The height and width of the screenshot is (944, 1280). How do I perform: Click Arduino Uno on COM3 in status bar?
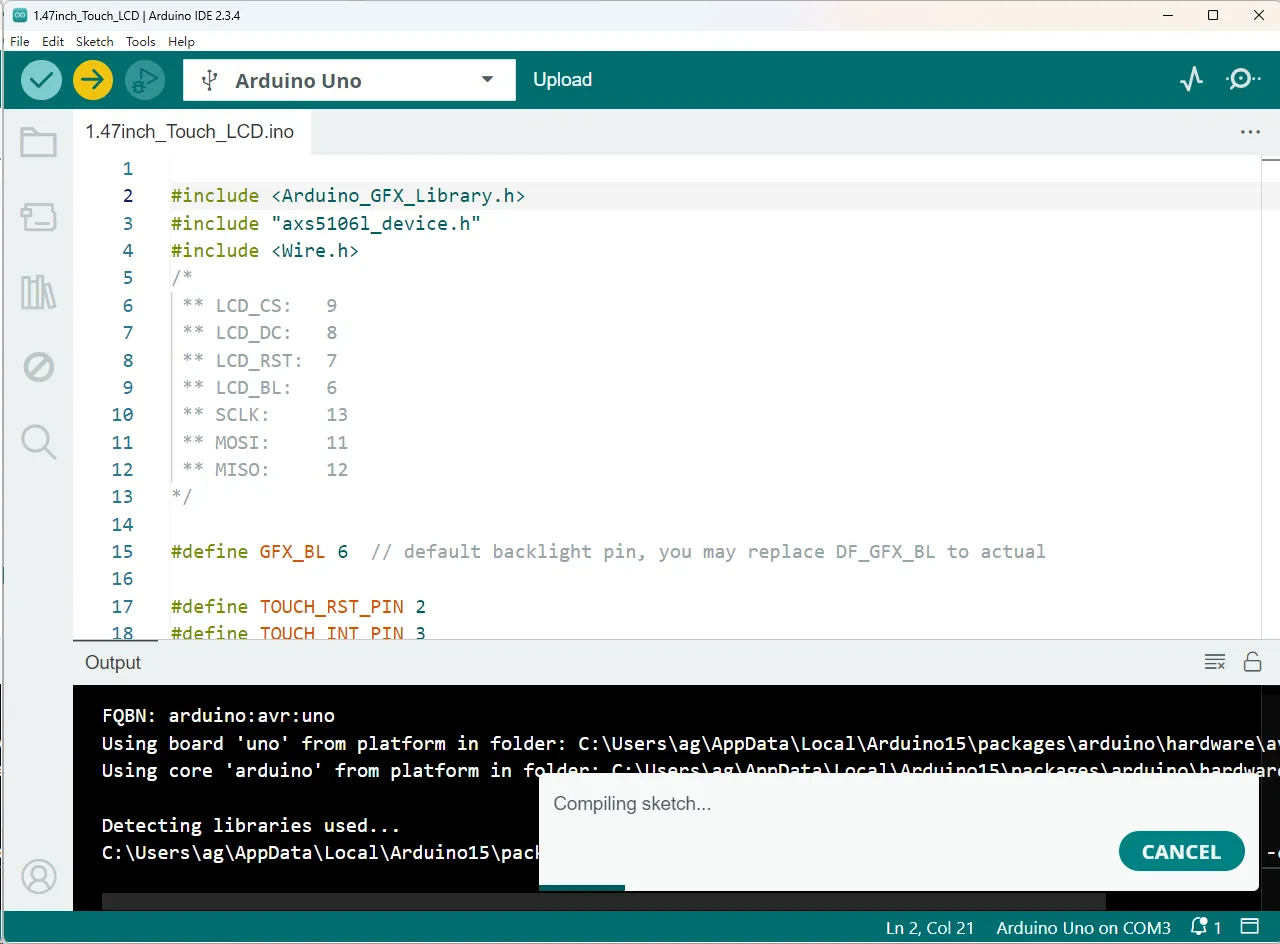coord(1083,928)
